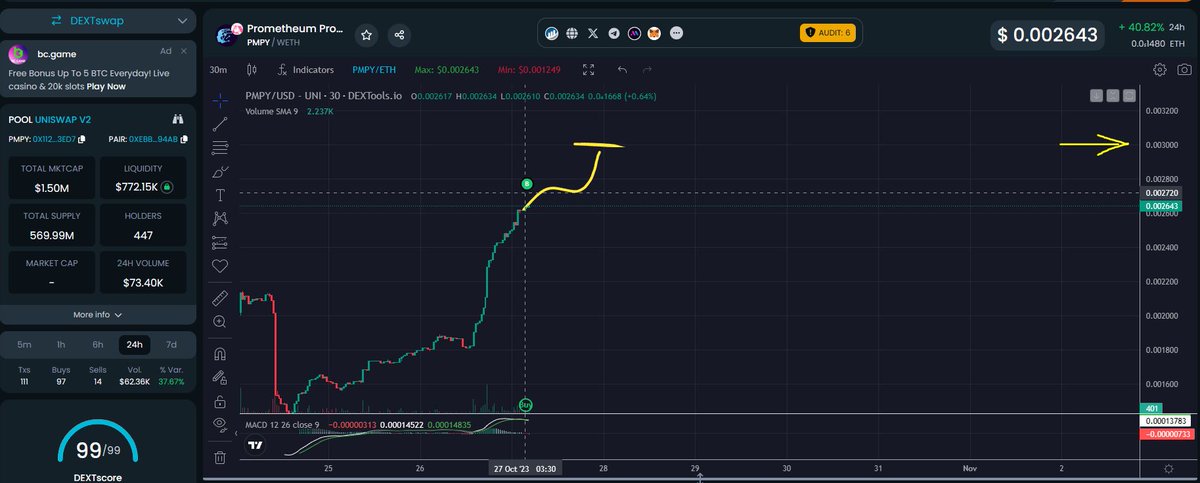The height and width of the screenshot is (483, 1200).
Task: Select the text annotation tool
Action: (220, 195)
